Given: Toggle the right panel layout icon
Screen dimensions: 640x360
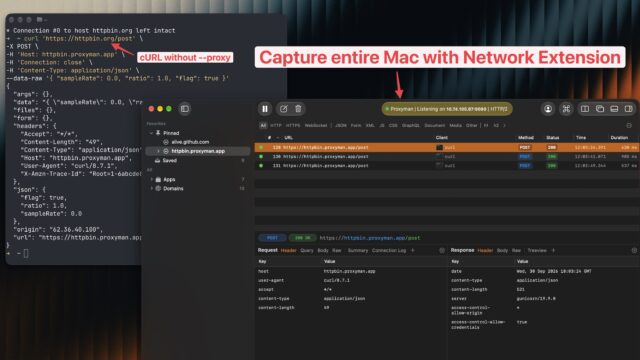Looking at the screenshot, I should (629, 109).
